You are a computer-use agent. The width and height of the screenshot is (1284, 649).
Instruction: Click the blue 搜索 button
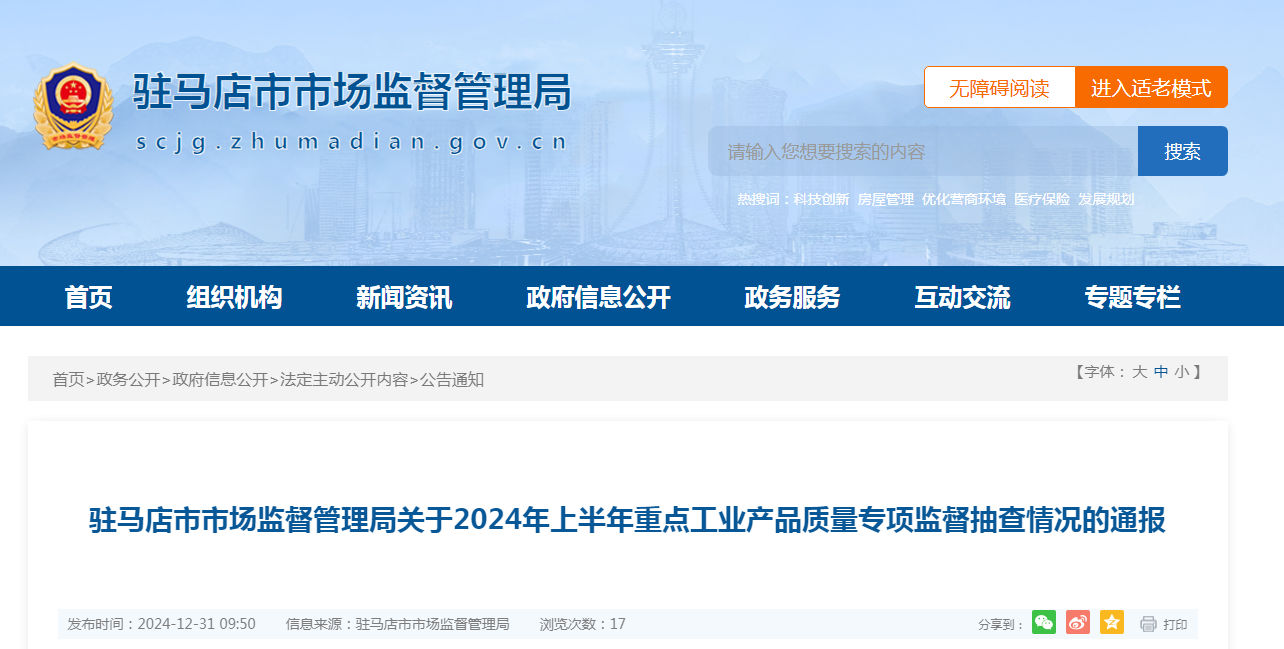click(x=1183, y=151)
